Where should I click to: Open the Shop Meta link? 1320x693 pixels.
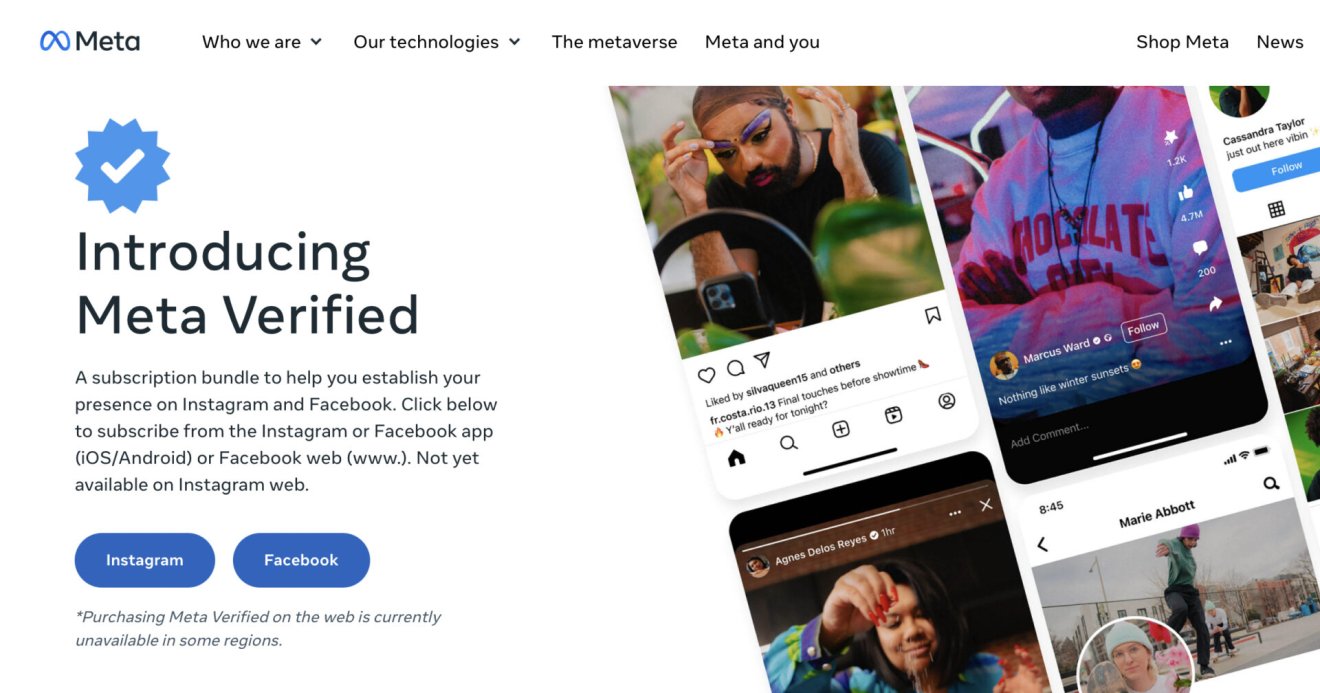pyautogui.click(x=1182, y=42)
